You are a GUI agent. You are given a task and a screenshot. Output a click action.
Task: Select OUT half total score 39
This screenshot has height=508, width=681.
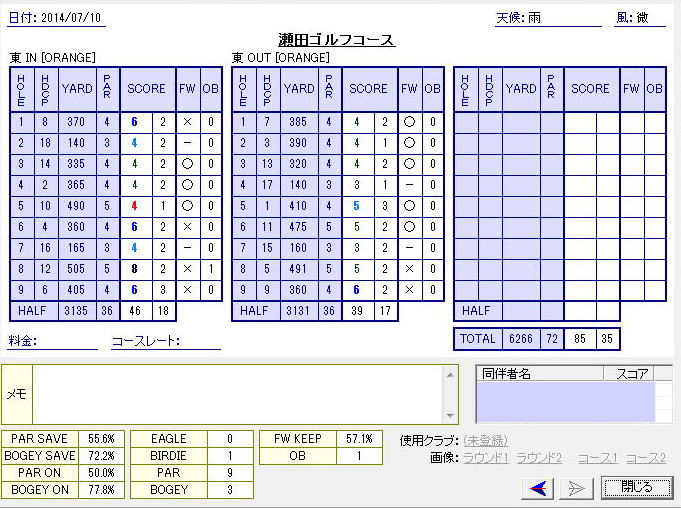coord(358,311)
